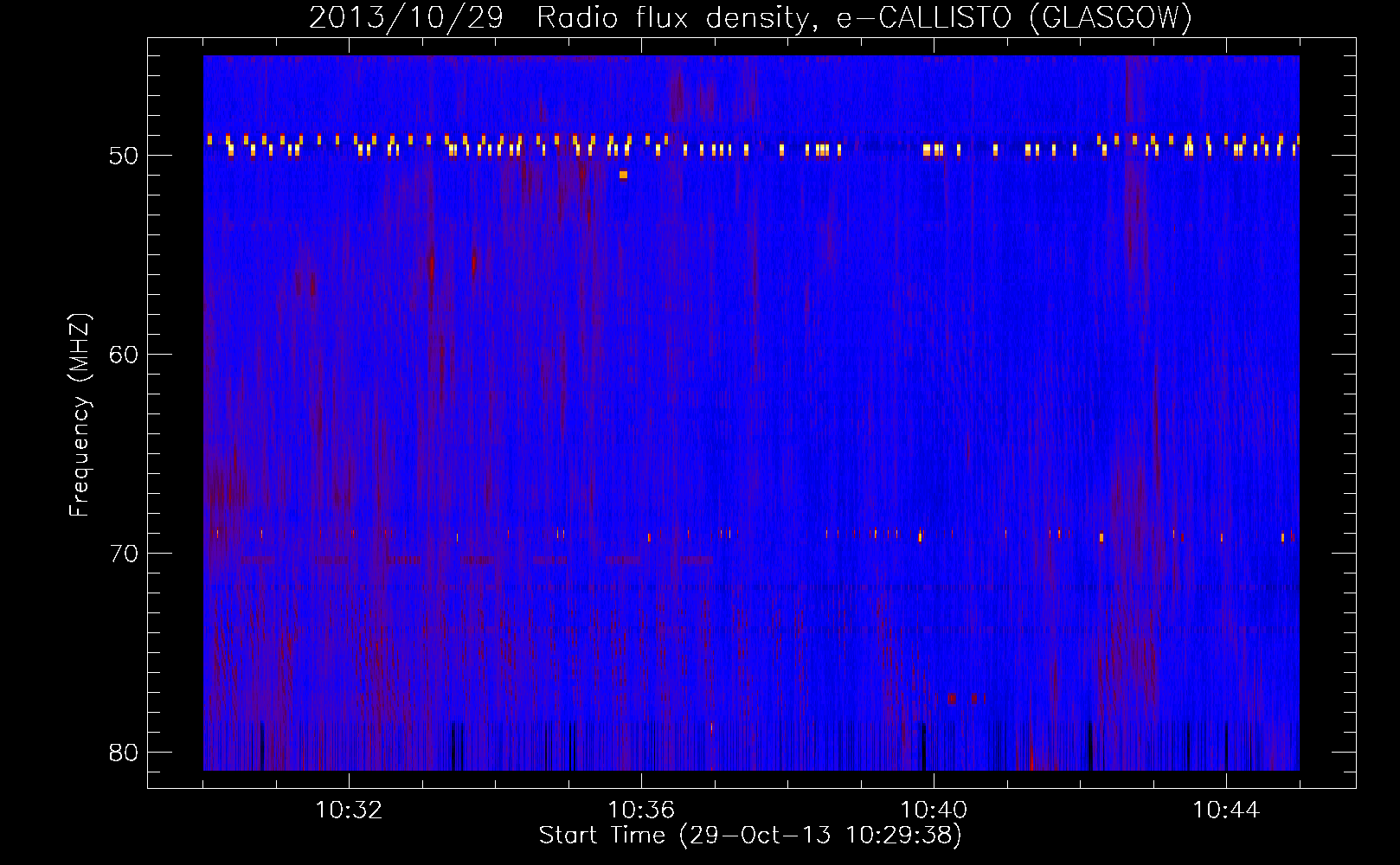Click the 50 MHz frequency tick label
This screenshot has width=1400, height=865.
124,157
